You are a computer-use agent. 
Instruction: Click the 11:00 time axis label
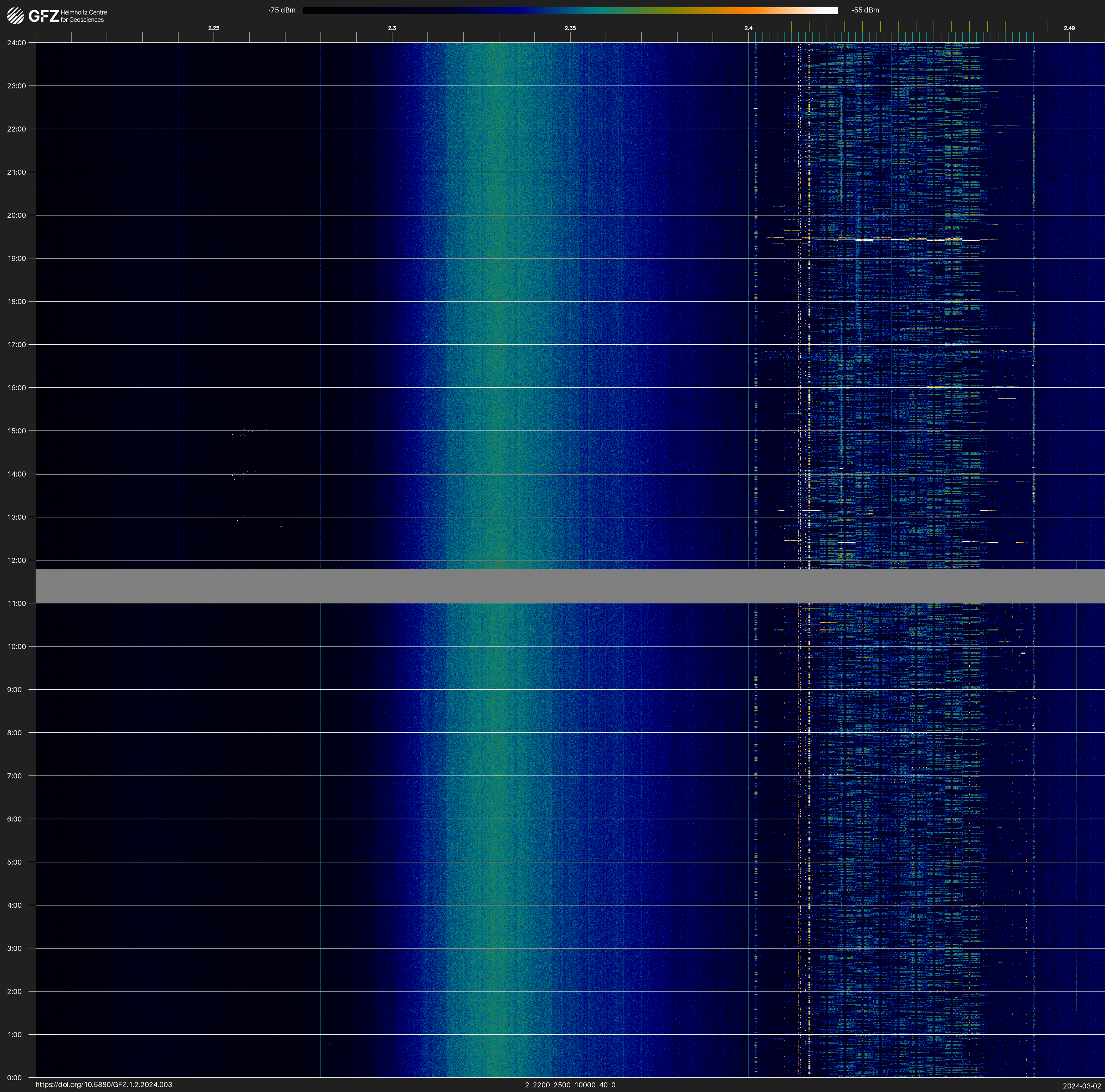(x=17, y=603)
